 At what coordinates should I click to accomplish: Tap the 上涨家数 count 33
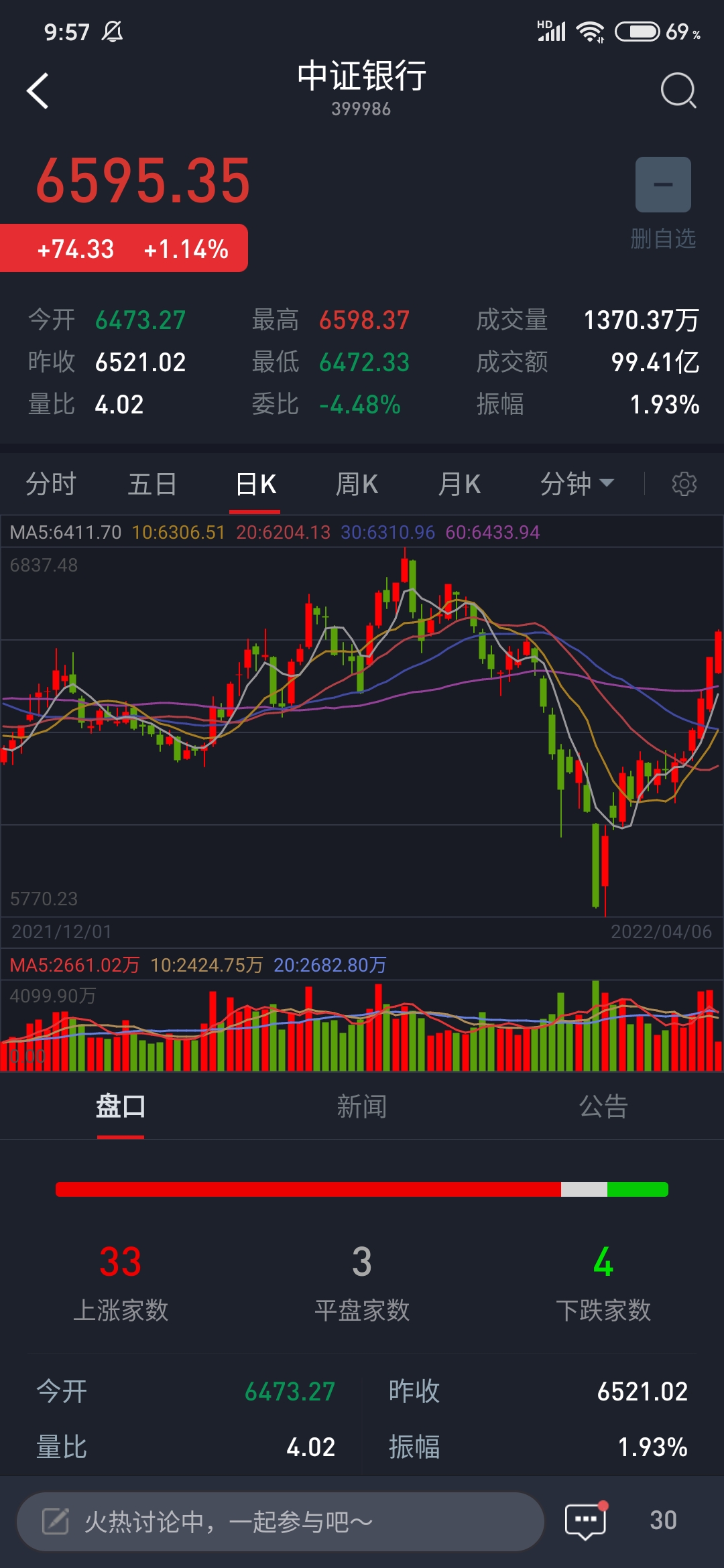121,1262
